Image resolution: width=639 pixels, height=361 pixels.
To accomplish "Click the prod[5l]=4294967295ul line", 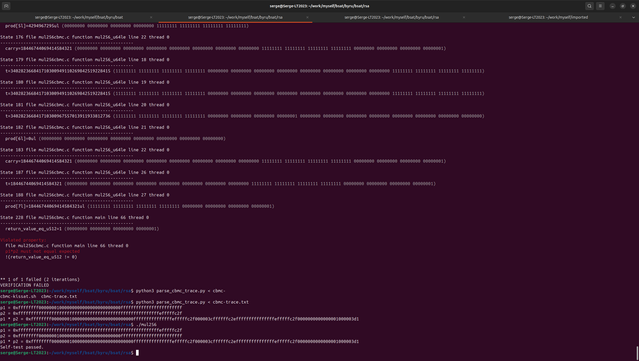I will [127, 26].
